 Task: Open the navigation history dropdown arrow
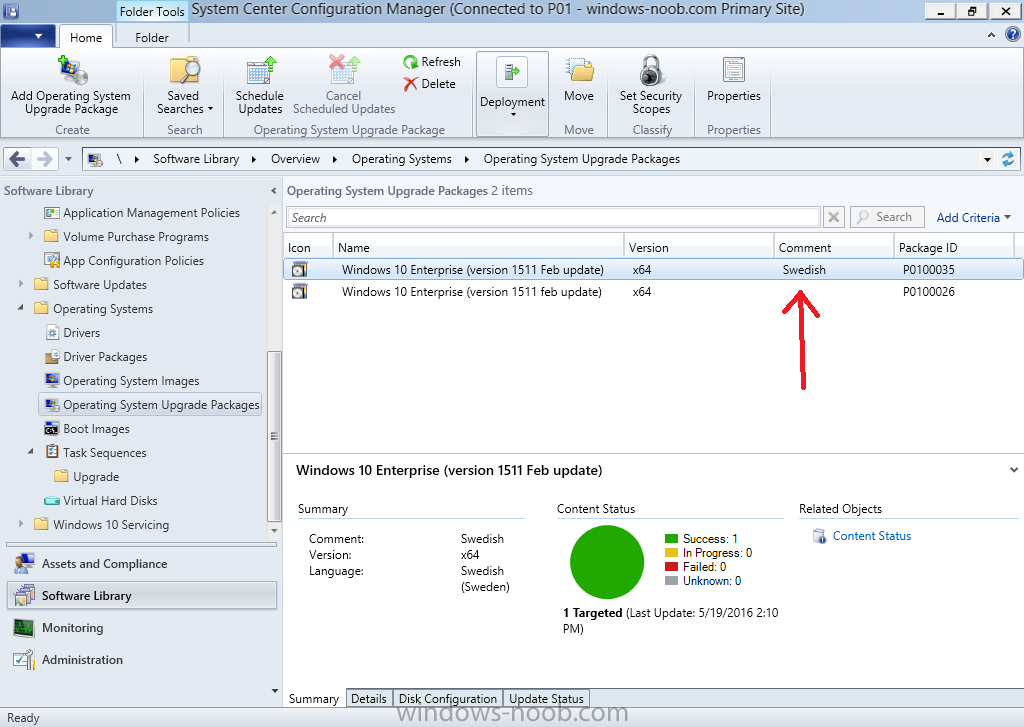(68, 159)
